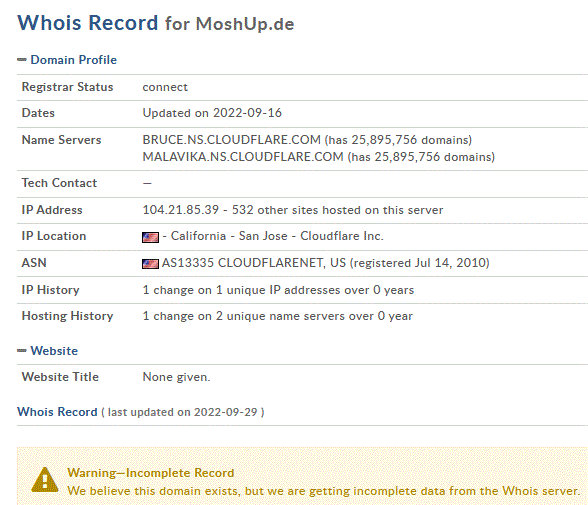This screenshot has height=505, width=588.
Task: Click the Warning—Incomplete Record heading
Action: point(151,473)
